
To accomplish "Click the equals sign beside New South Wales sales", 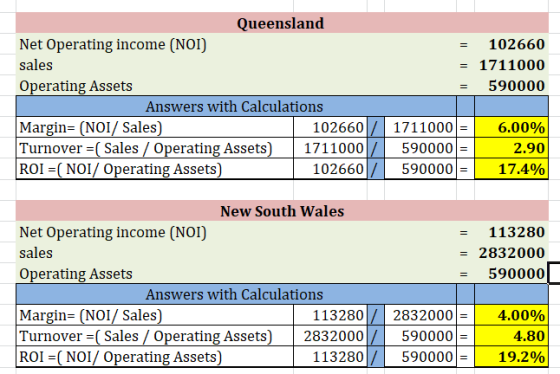I will tap(464, 253).
